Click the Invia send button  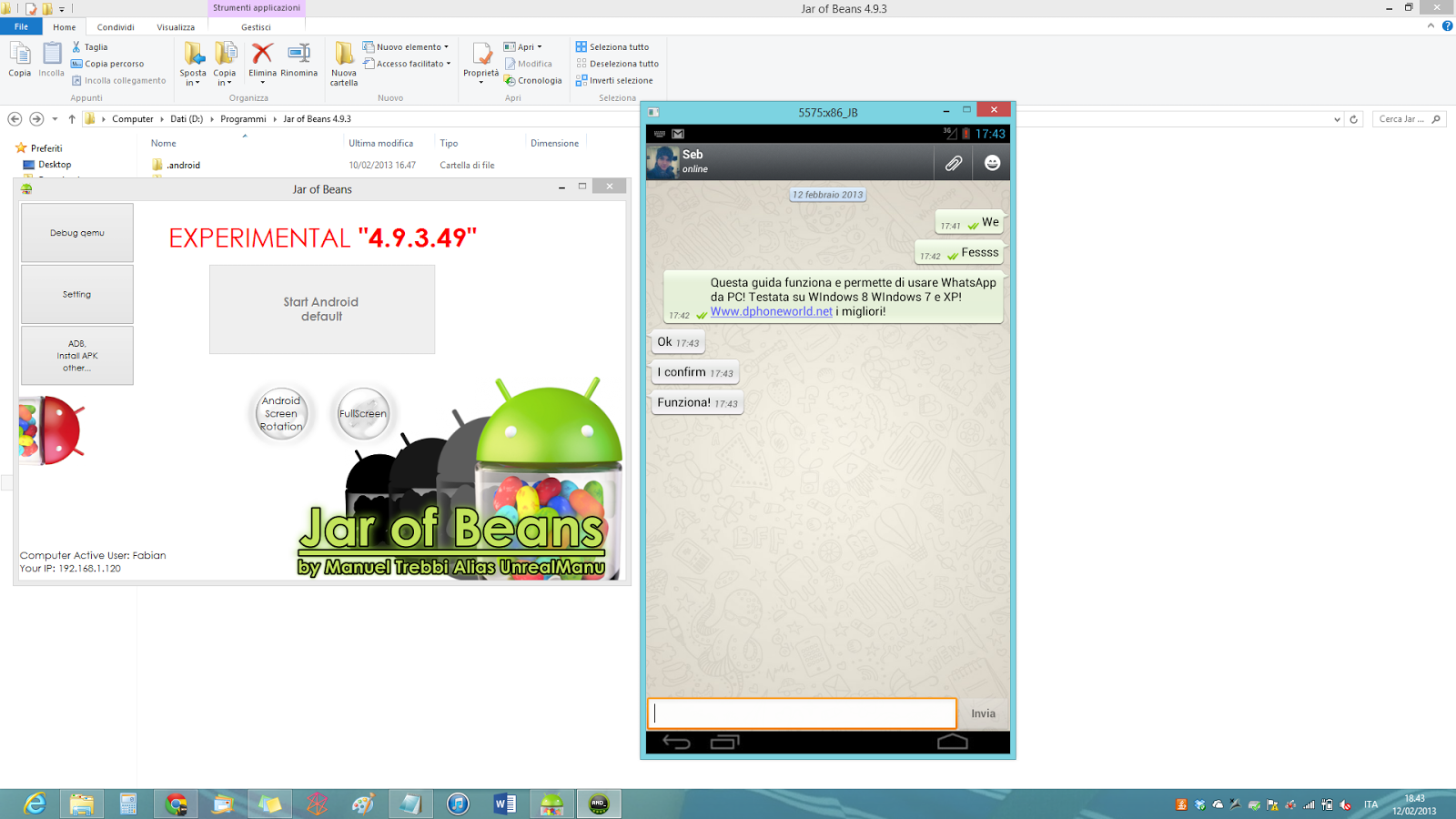click(x=983, y=713)
